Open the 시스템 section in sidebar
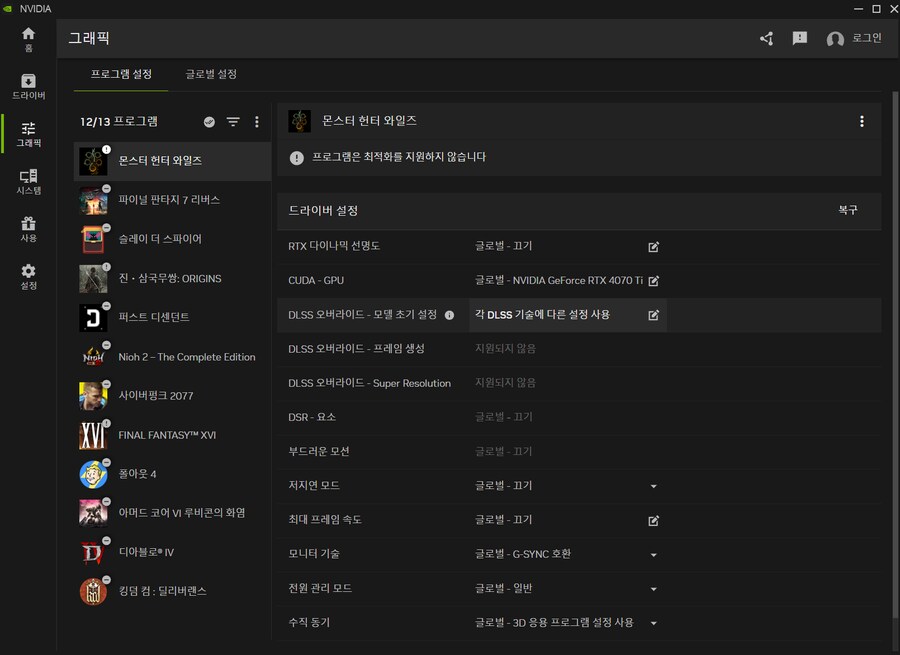This screenshot has width=900, height=655. tap(28, 181)
